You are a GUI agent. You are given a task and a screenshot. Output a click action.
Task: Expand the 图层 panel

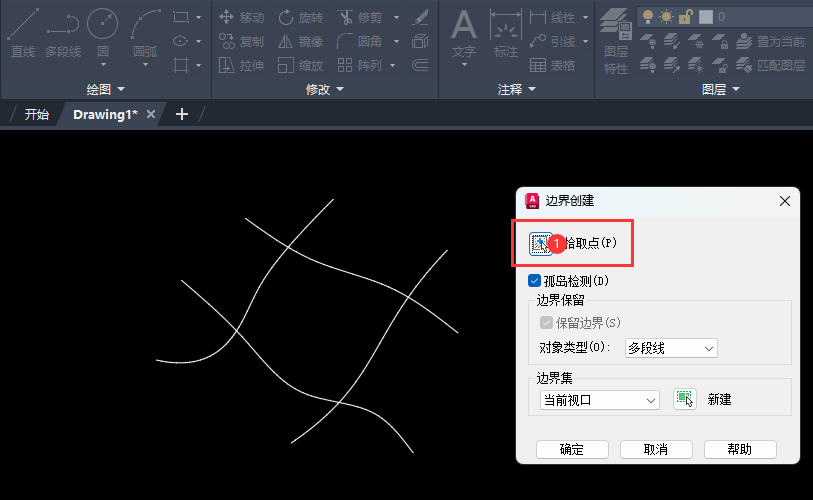[x=720, y=89]
